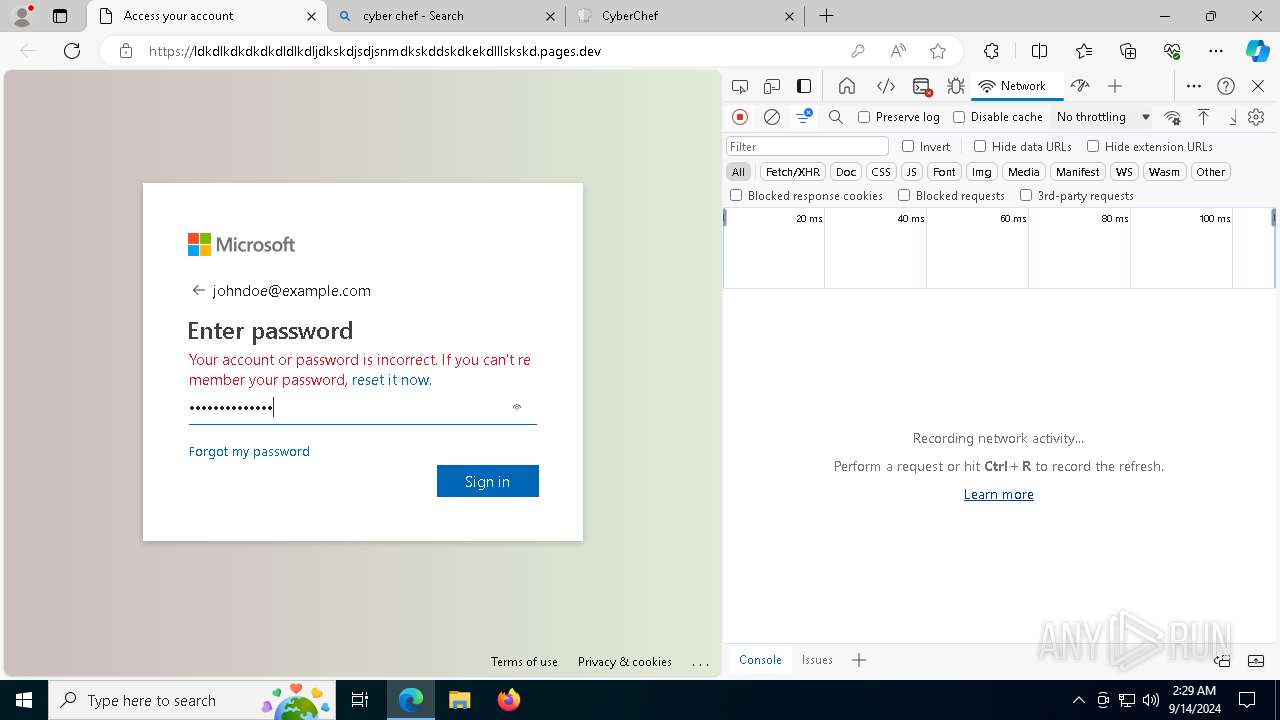Filter requests by Img type
This screenshot has height=720, width=1280.
pyautogui.click(x=982, y=172)
